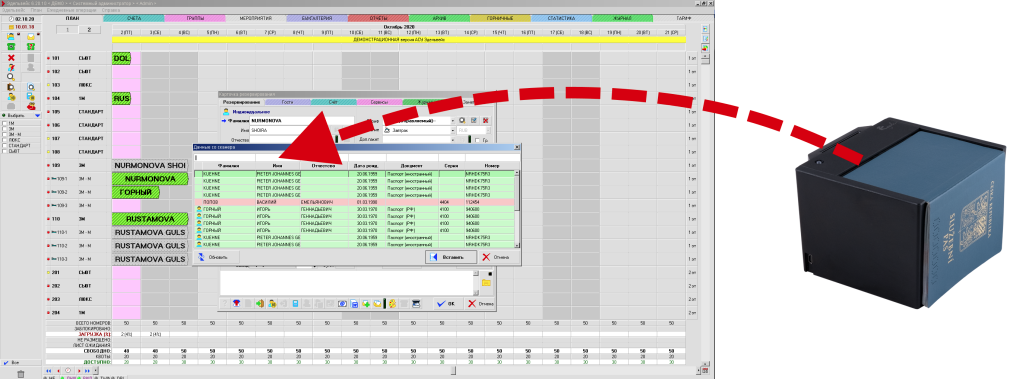Select the ПОПОВ ВАСИЛИЙ pink row in scanner list
The width and height of the screenshot is (1024, 379).
(x=354, y=202)
